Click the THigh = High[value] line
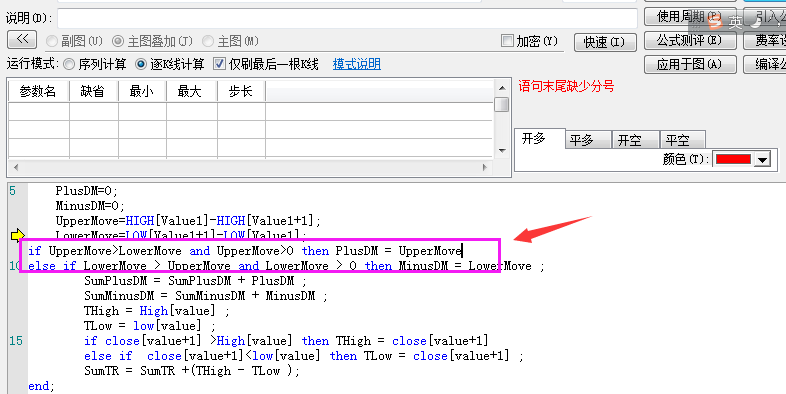This screenshot has width=786, height=394. (157, 311)
